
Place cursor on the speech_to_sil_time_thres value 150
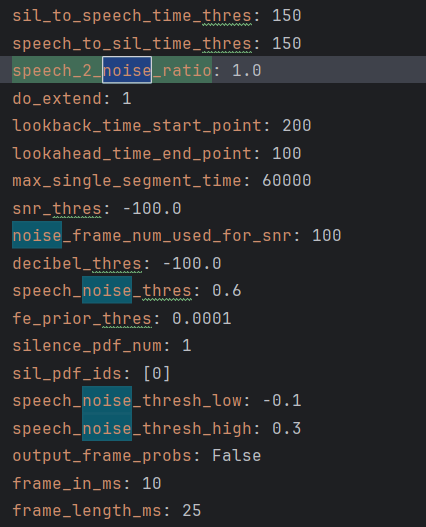click(x=287, y=44)
